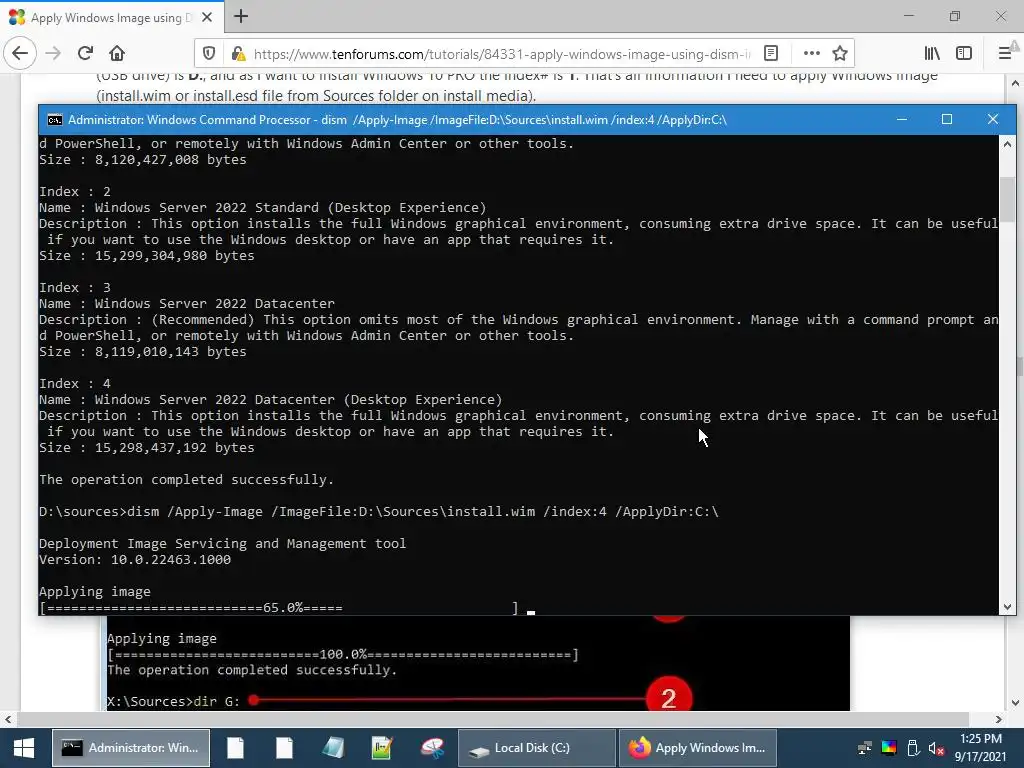Screen dimensions: 1024x768
Task: Toggle Firefox reader view
Action: point(771,54)
